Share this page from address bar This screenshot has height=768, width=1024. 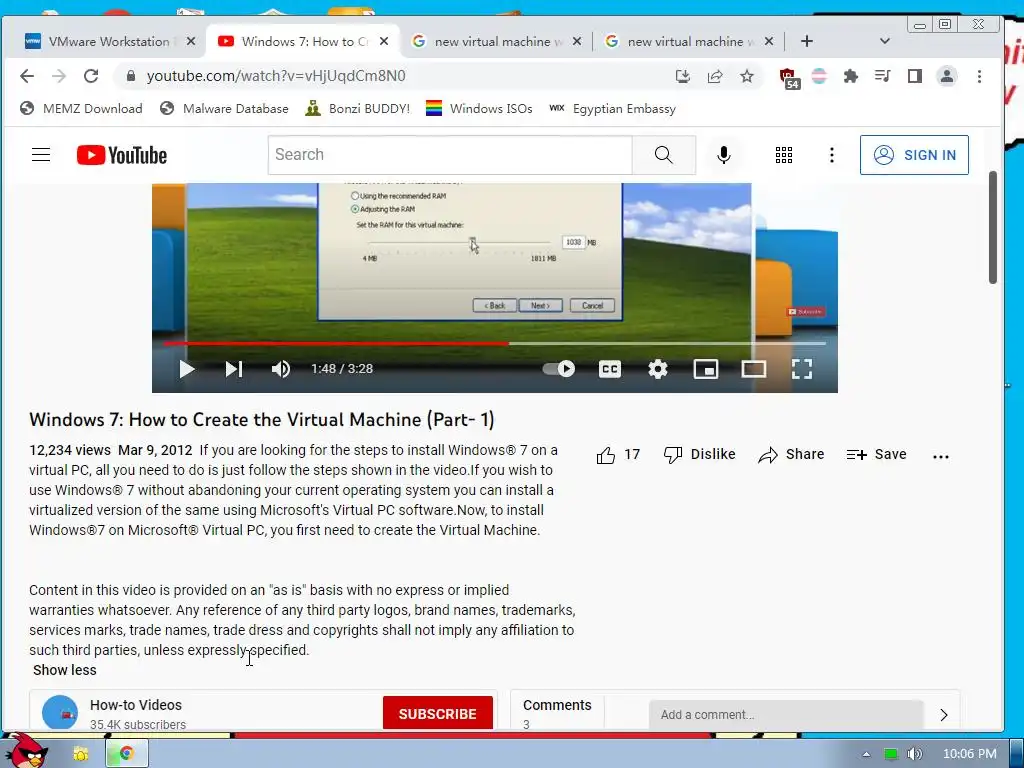click(x=715, y=76)
